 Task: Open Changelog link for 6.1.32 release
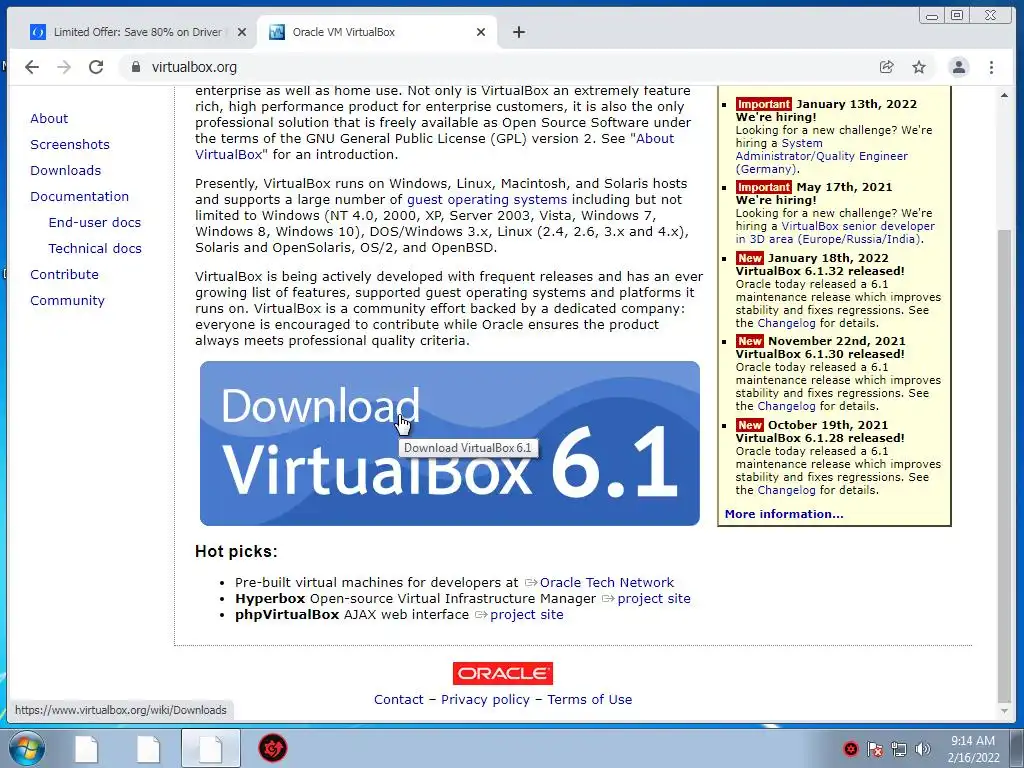click(x=786, y=323)
